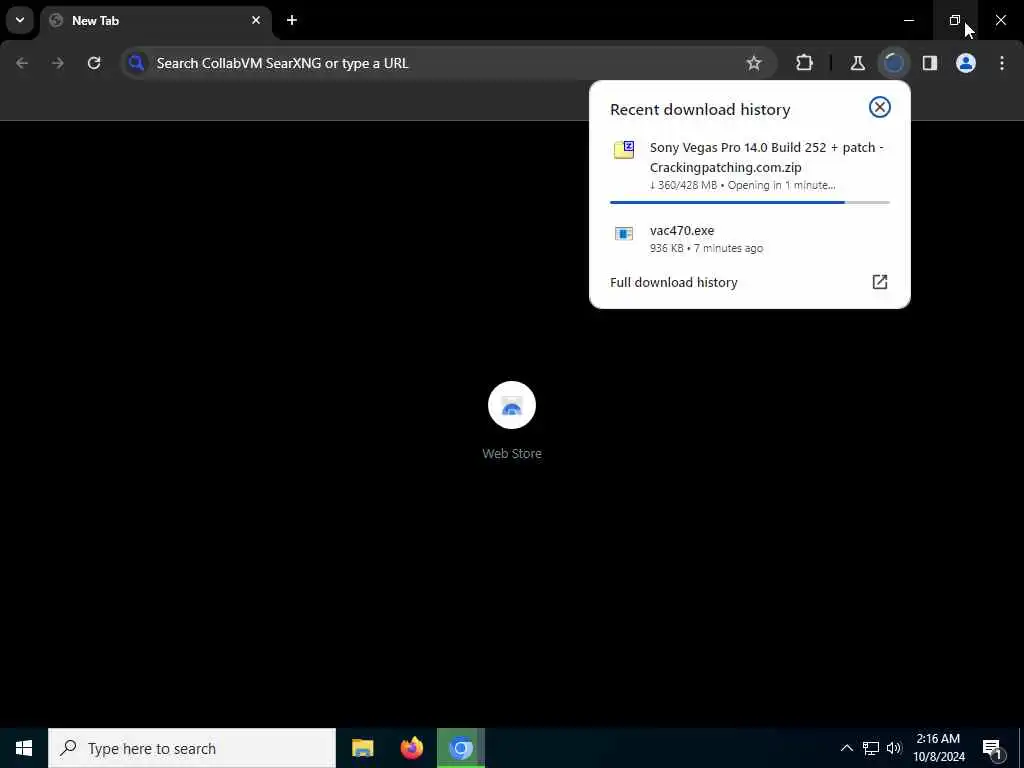Open File Explorer from the taskbar

(362, 748)
